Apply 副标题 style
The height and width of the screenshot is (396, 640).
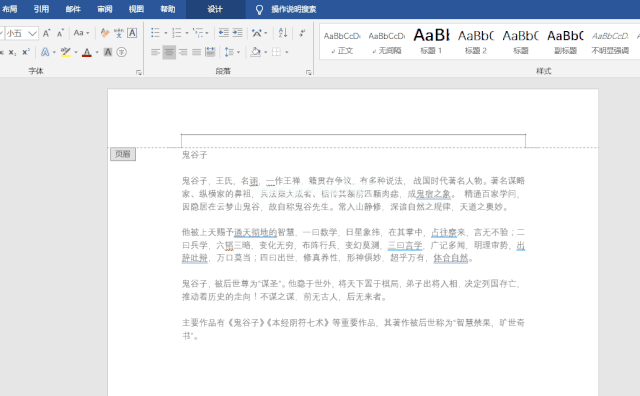tap(565, 42)
